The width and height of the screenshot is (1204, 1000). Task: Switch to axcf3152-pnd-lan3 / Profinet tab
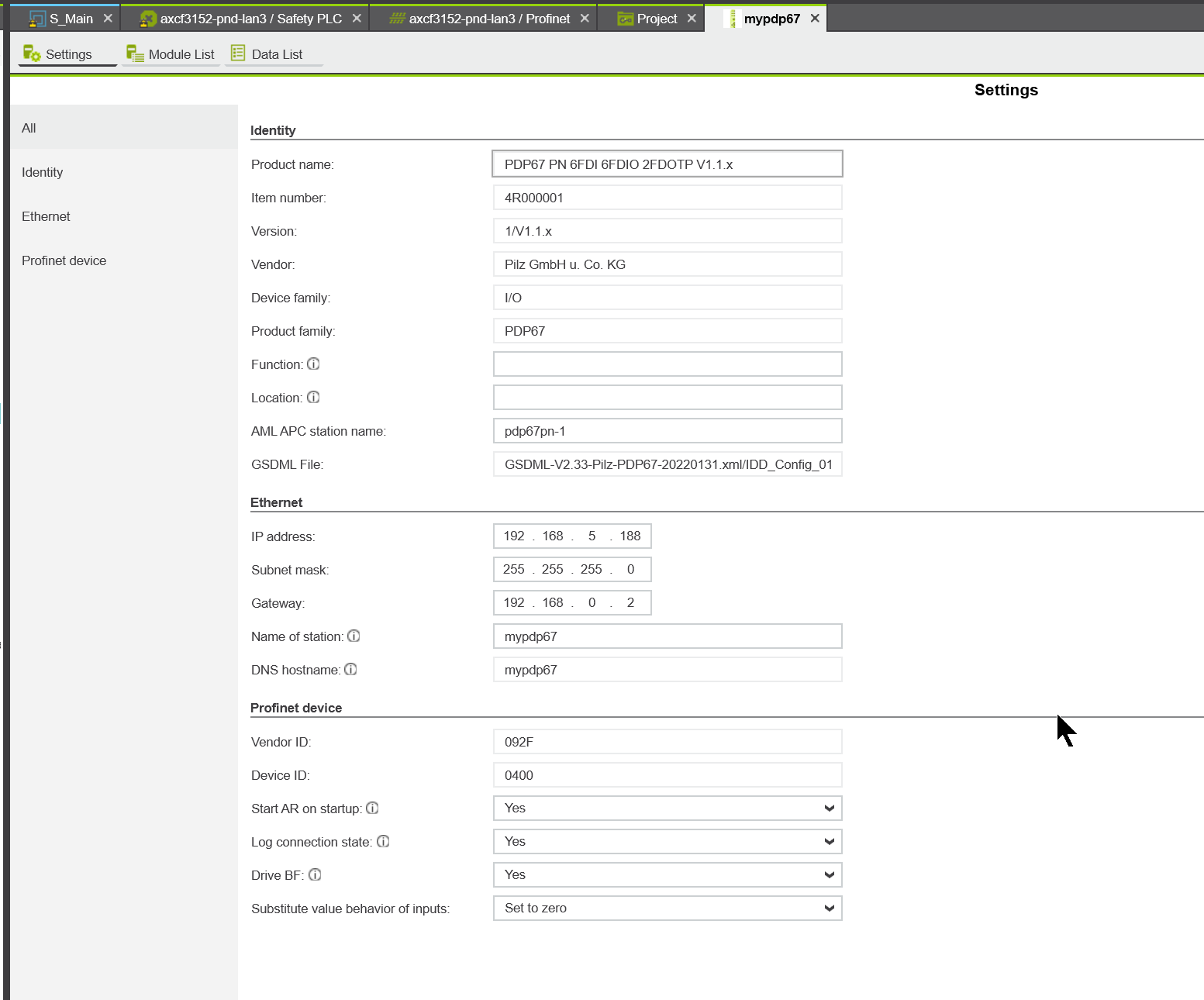point(483,19)
